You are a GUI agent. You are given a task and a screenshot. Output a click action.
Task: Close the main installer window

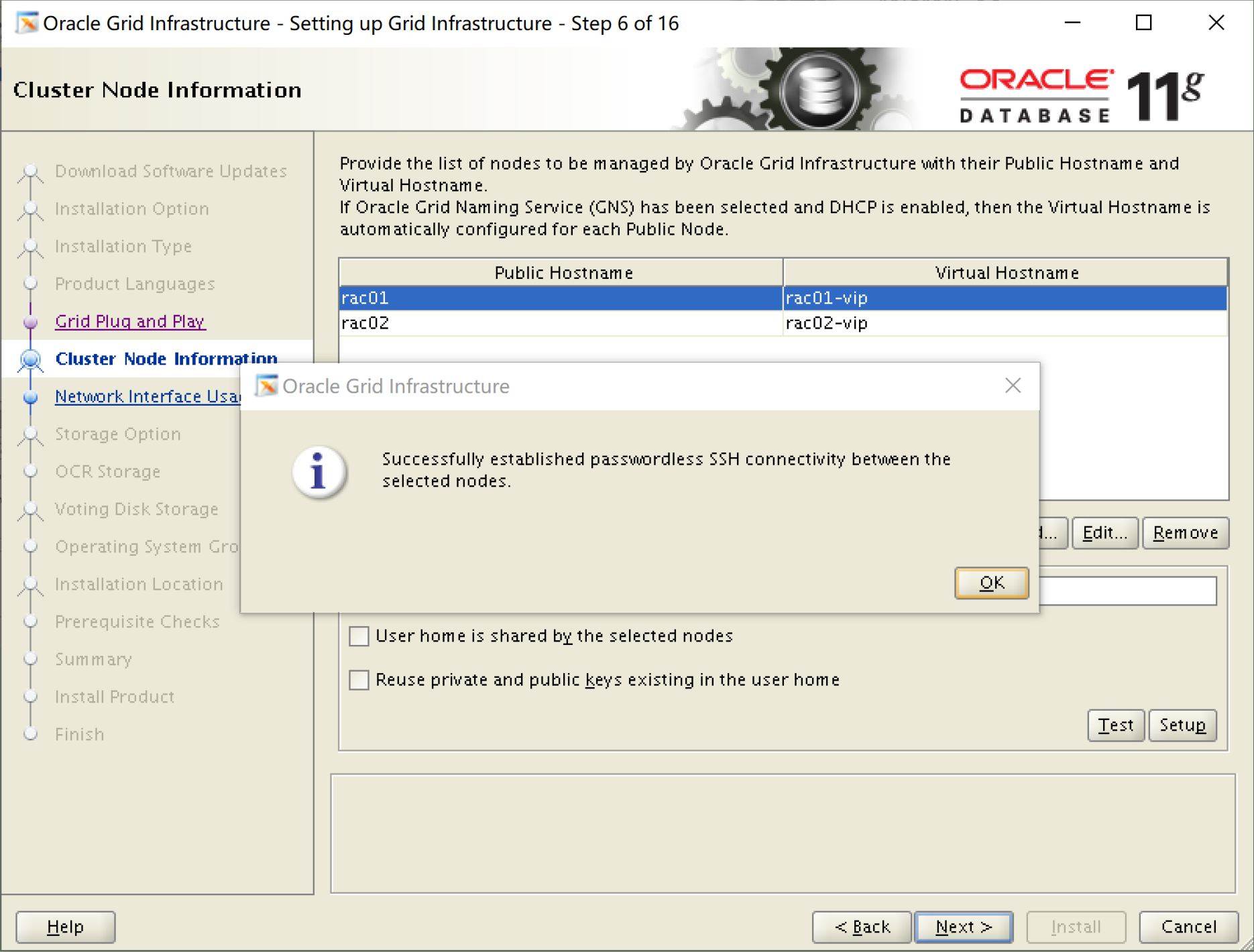[1216, 23]
